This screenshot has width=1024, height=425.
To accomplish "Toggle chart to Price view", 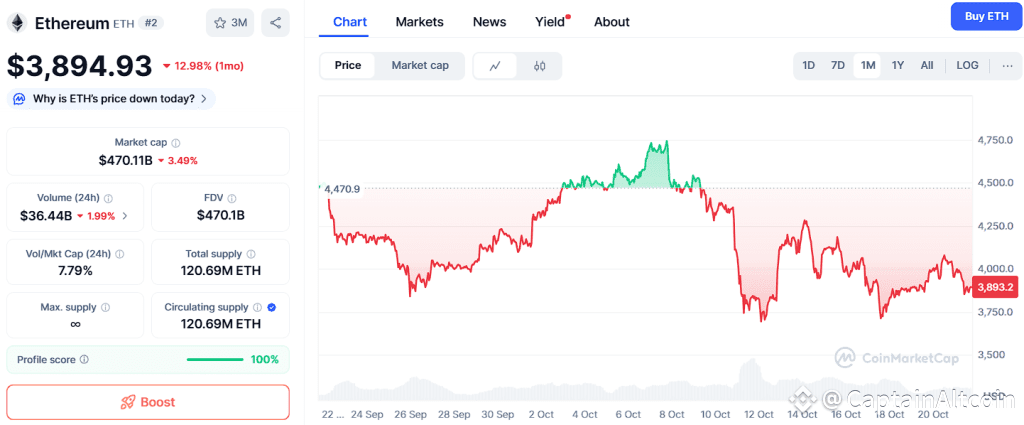I will pyautogui.click(x=348, y=66).
